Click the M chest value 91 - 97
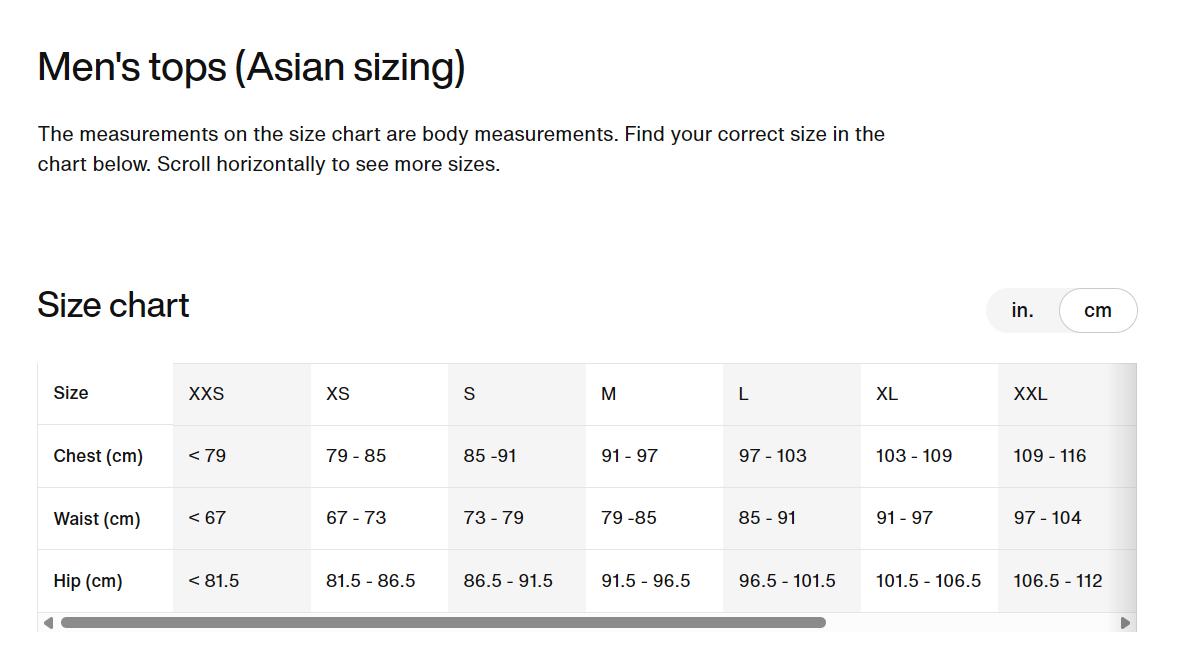Screen dimensions: 1191x647 629,456
